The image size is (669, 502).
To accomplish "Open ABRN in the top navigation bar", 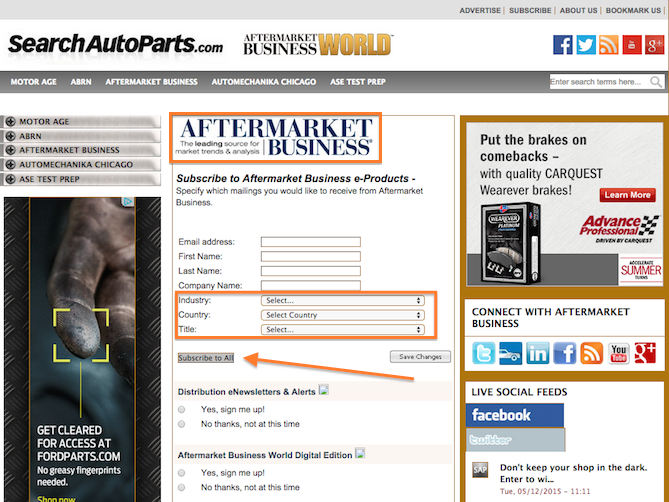I will coord(81,81).
